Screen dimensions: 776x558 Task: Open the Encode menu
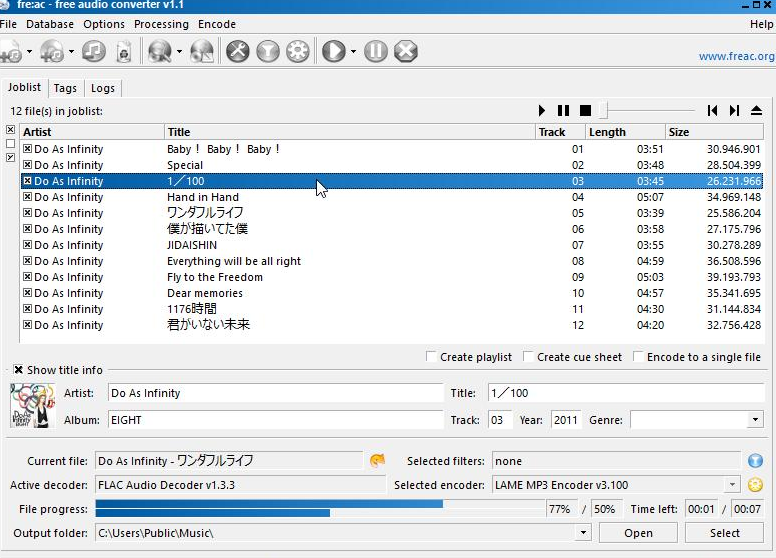(x=217, y=24)
